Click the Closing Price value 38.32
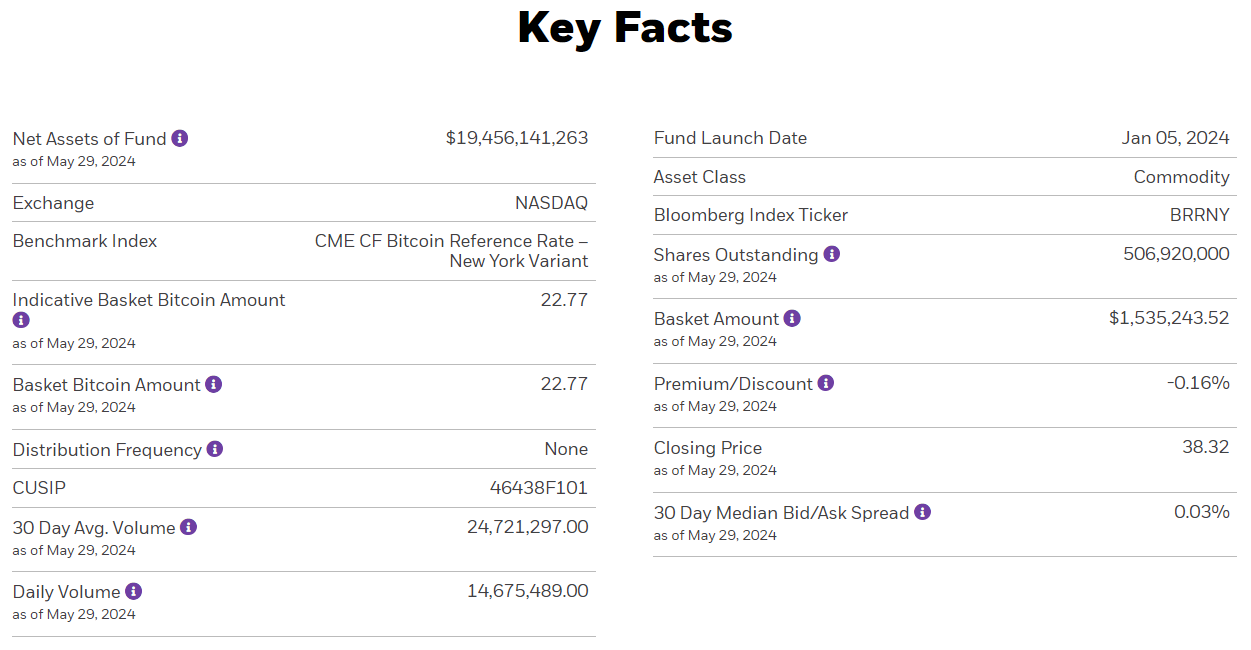Viewport: 1251px width, 650px height. (1205, 447)
